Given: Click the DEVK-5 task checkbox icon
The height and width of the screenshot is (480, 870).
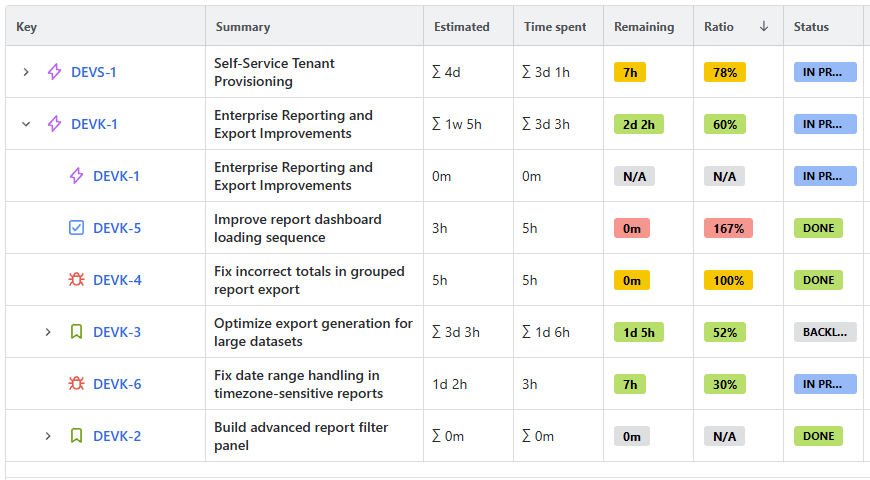Looking at the screenshot, I should (x=77, y=228).
